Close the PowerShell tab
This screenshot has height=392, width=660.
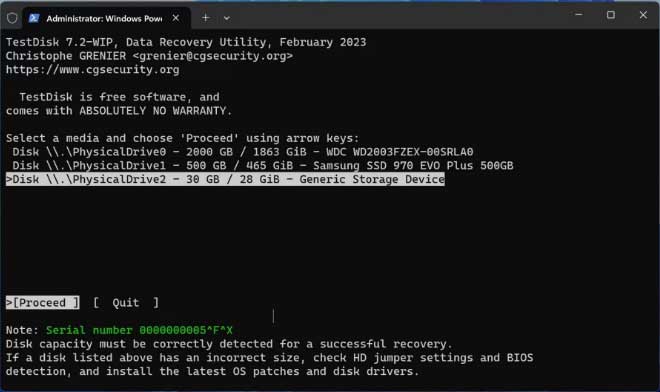176,18
